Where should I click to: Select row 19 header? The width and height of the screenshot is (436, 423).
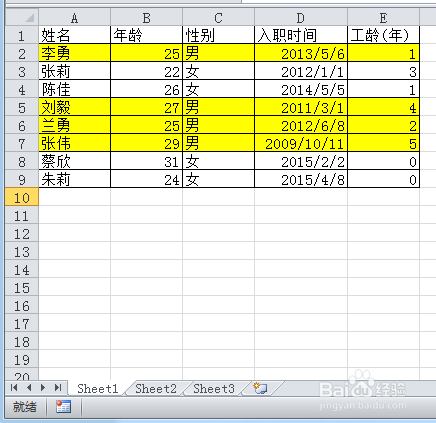pyautogui.click(x=22, y=359)
